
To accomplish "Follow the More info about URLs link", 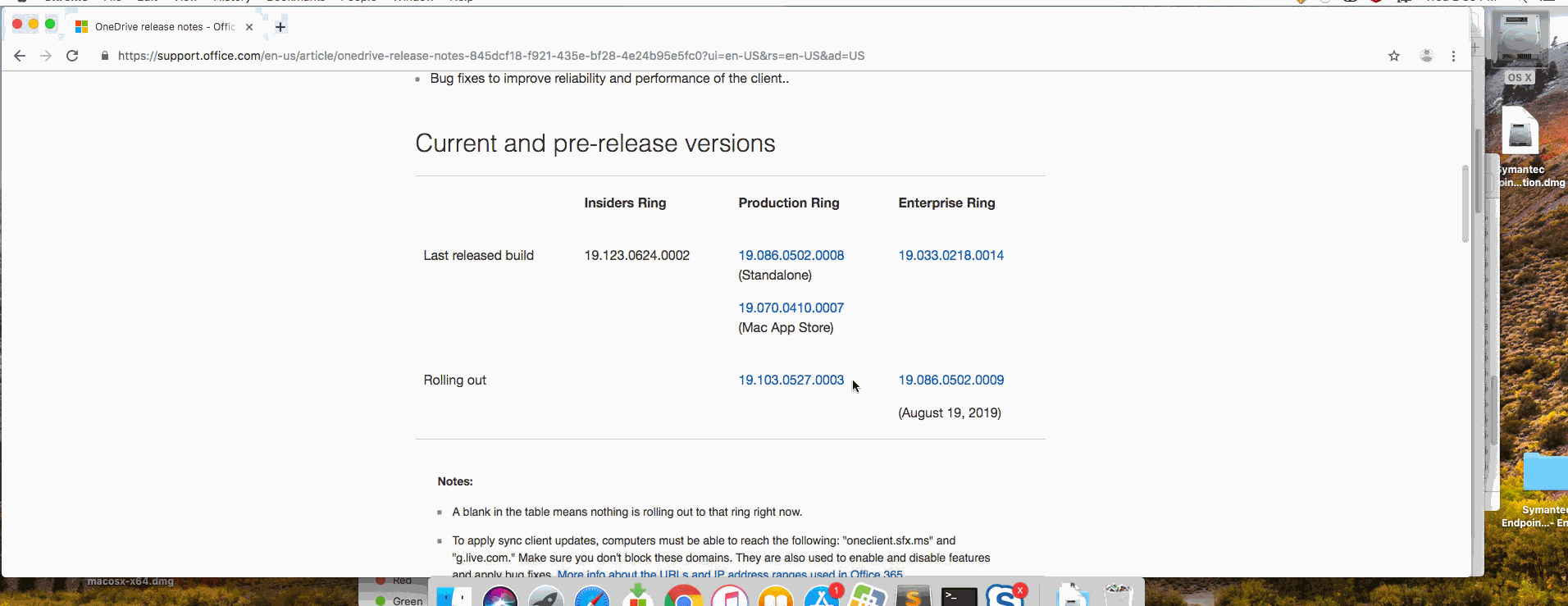I will click(730, 574).
